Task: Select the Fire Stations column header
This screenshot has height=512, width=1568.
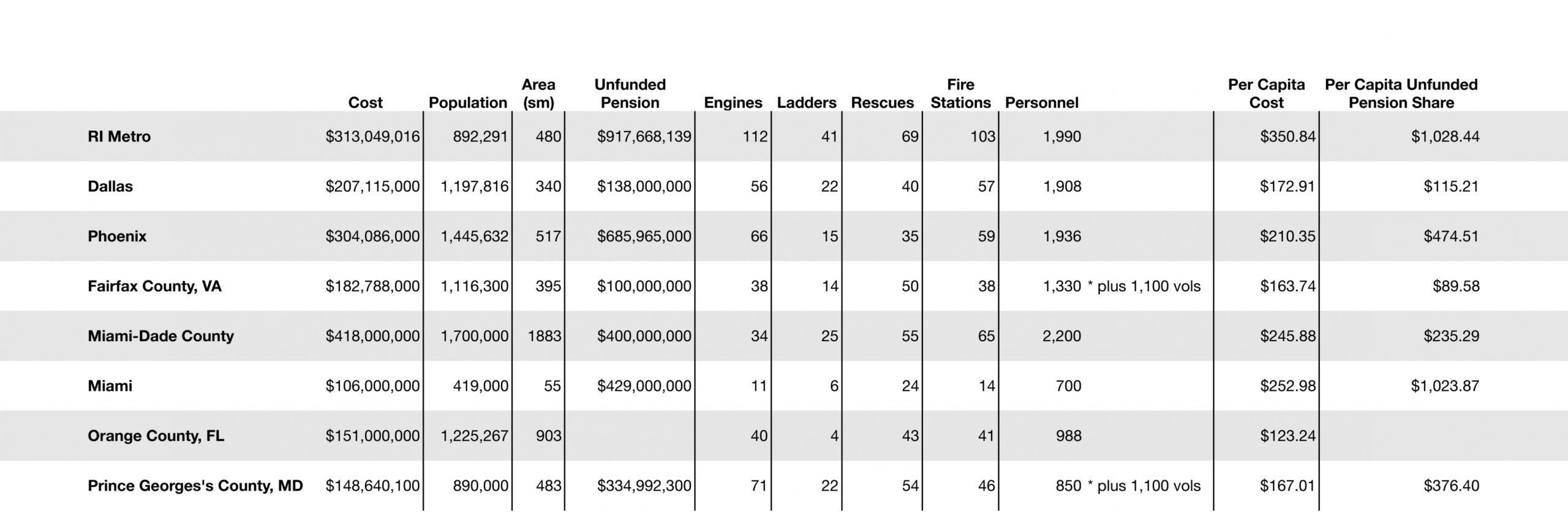Action: pos(960,94)
